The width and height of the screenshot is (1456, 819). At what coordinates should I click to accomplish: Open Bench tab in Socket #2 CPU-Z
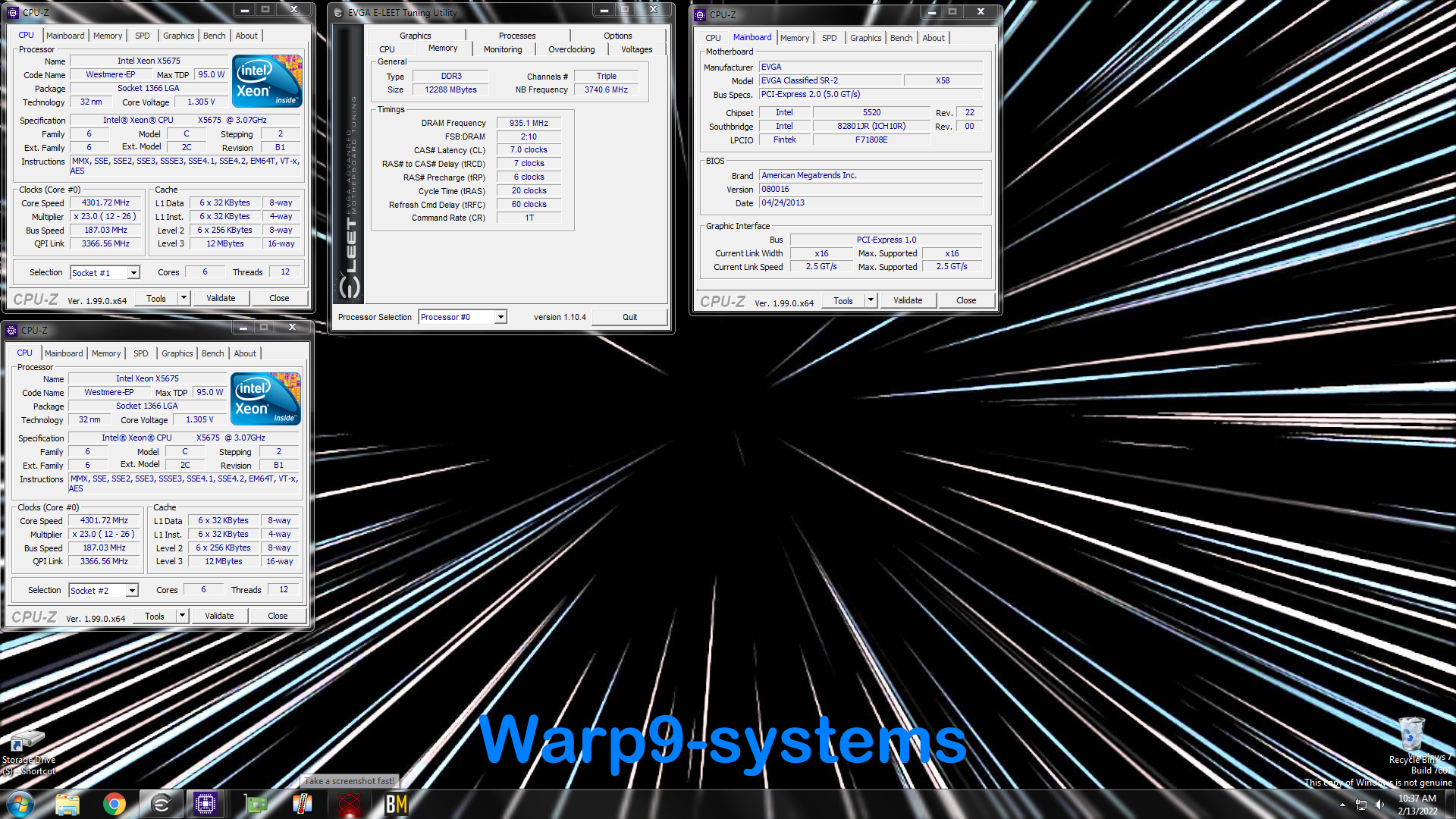click(213, 353)
